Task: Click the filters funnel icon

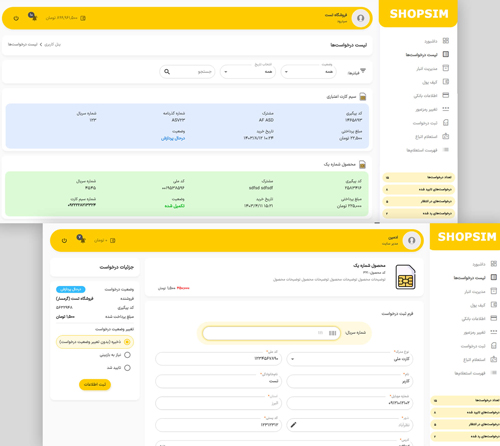Action: tap(363, 71)
